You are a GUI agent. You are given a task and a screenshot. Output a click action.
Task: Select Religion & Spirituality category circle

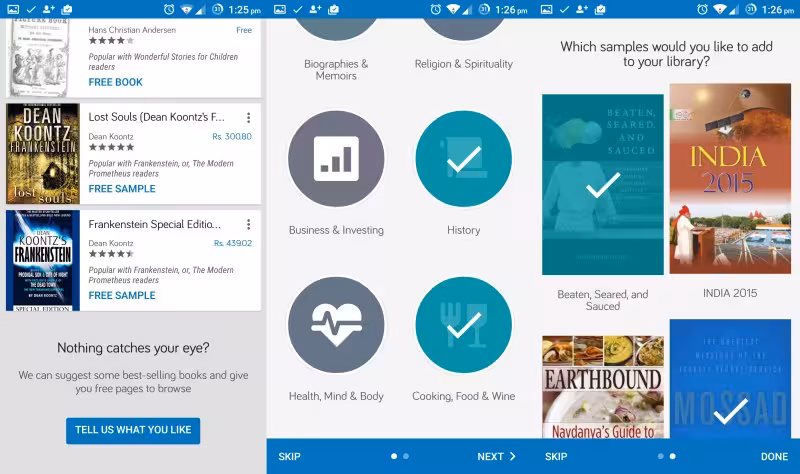click(x=463, y=30)
